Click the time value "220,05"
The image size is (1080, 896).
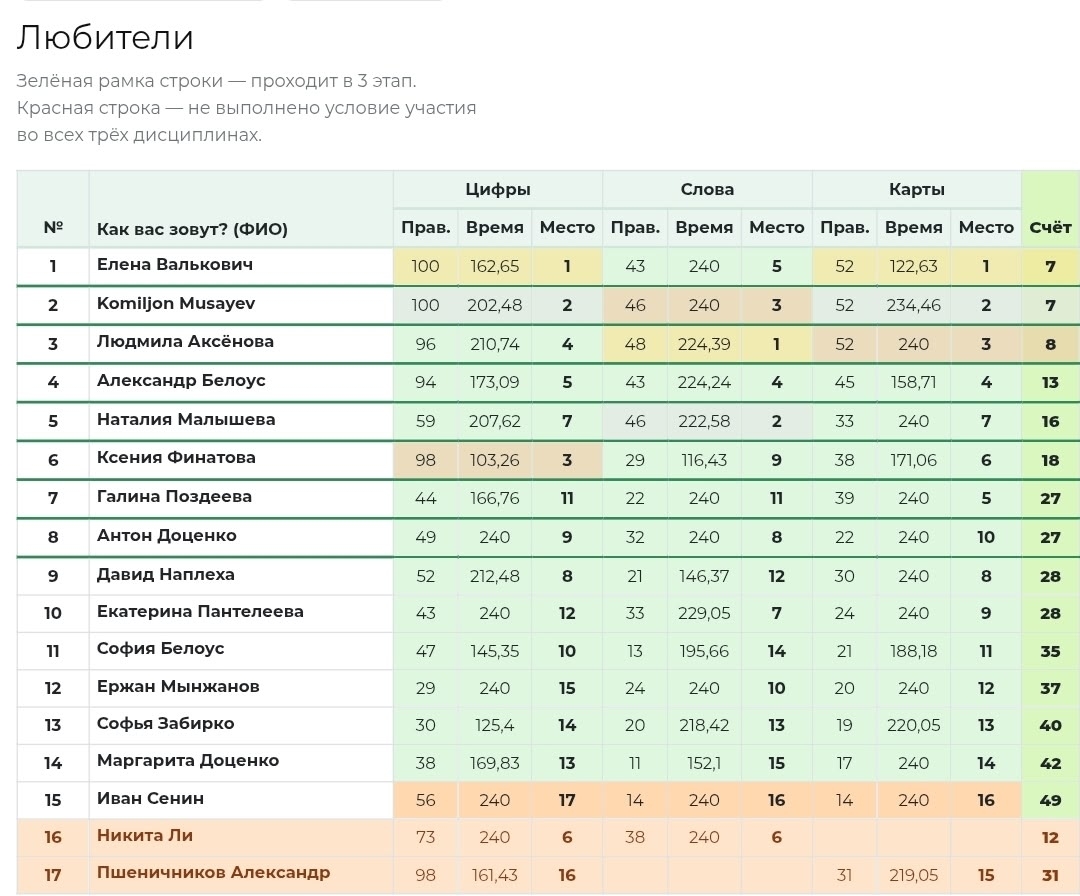coord(913,726)
